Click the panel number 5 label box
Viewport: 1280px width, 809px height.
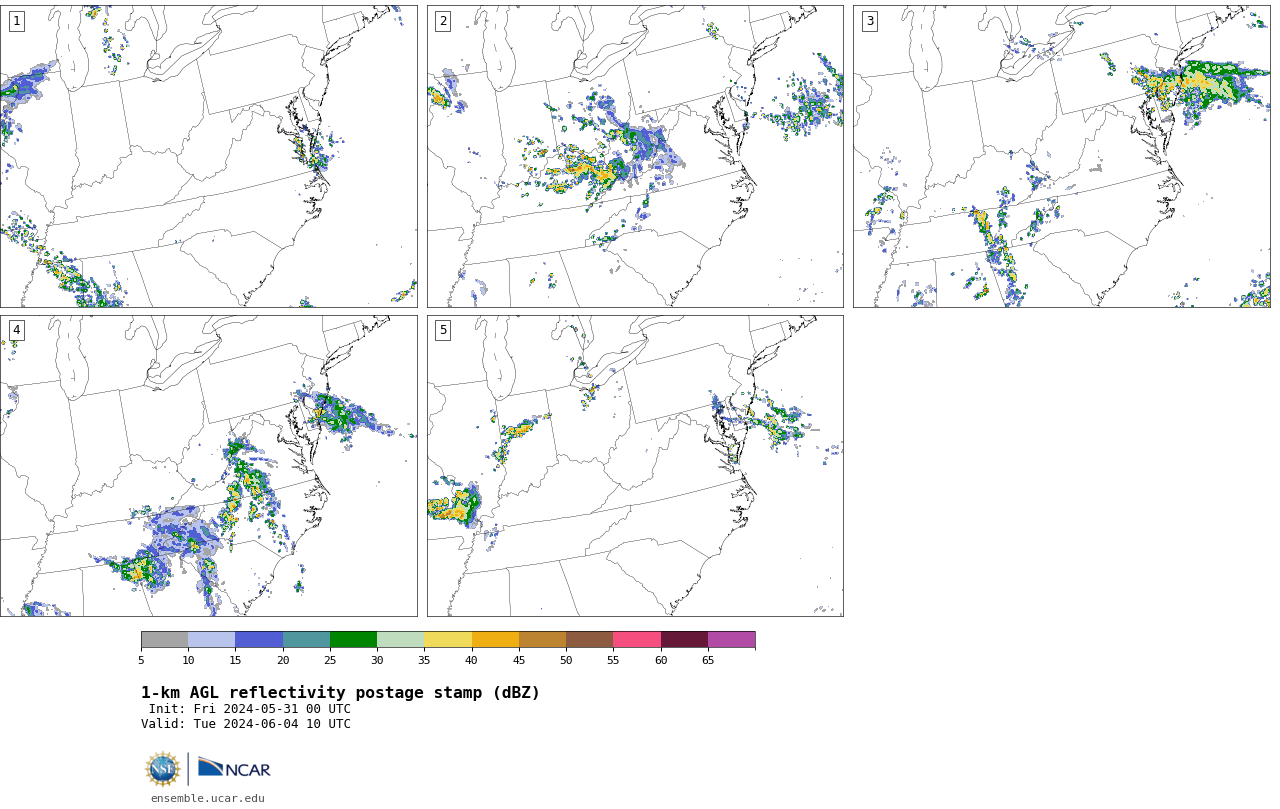(443, 330)
